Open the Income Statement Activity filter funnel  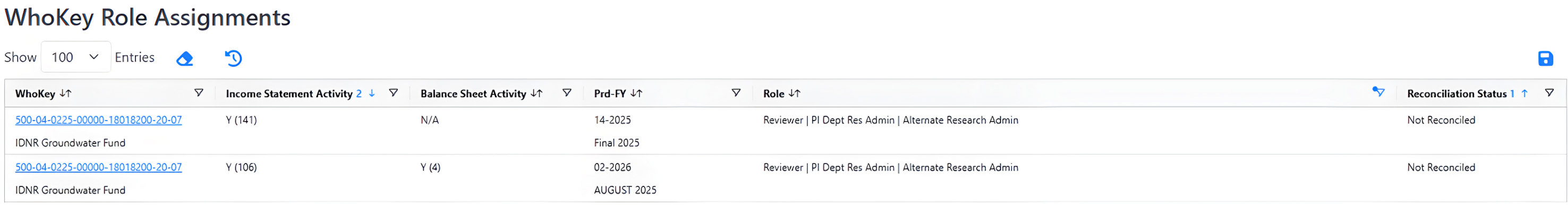(393, 93)
